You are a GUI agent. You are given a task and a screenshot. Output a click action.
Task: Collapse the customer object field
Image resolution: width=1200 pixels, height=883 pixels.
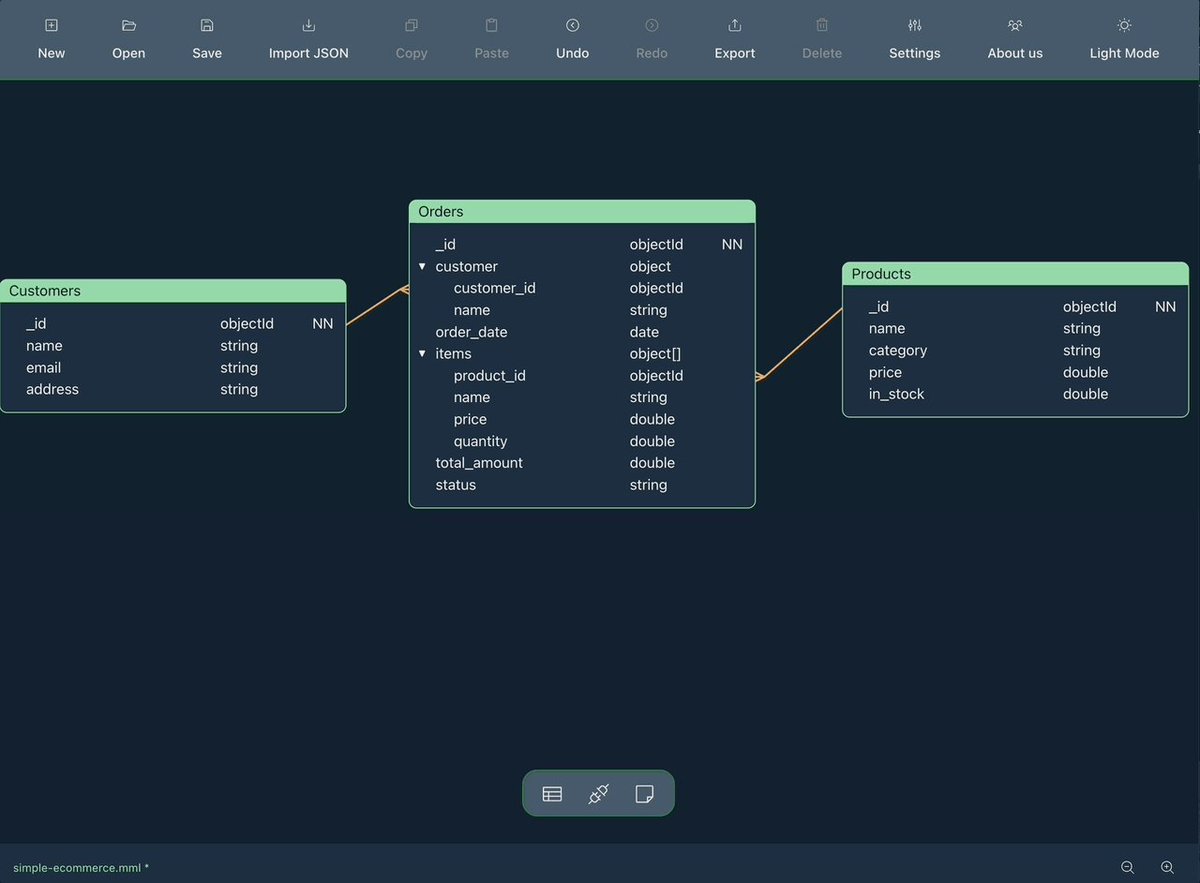pyautogui.click(x=422, y=267)
